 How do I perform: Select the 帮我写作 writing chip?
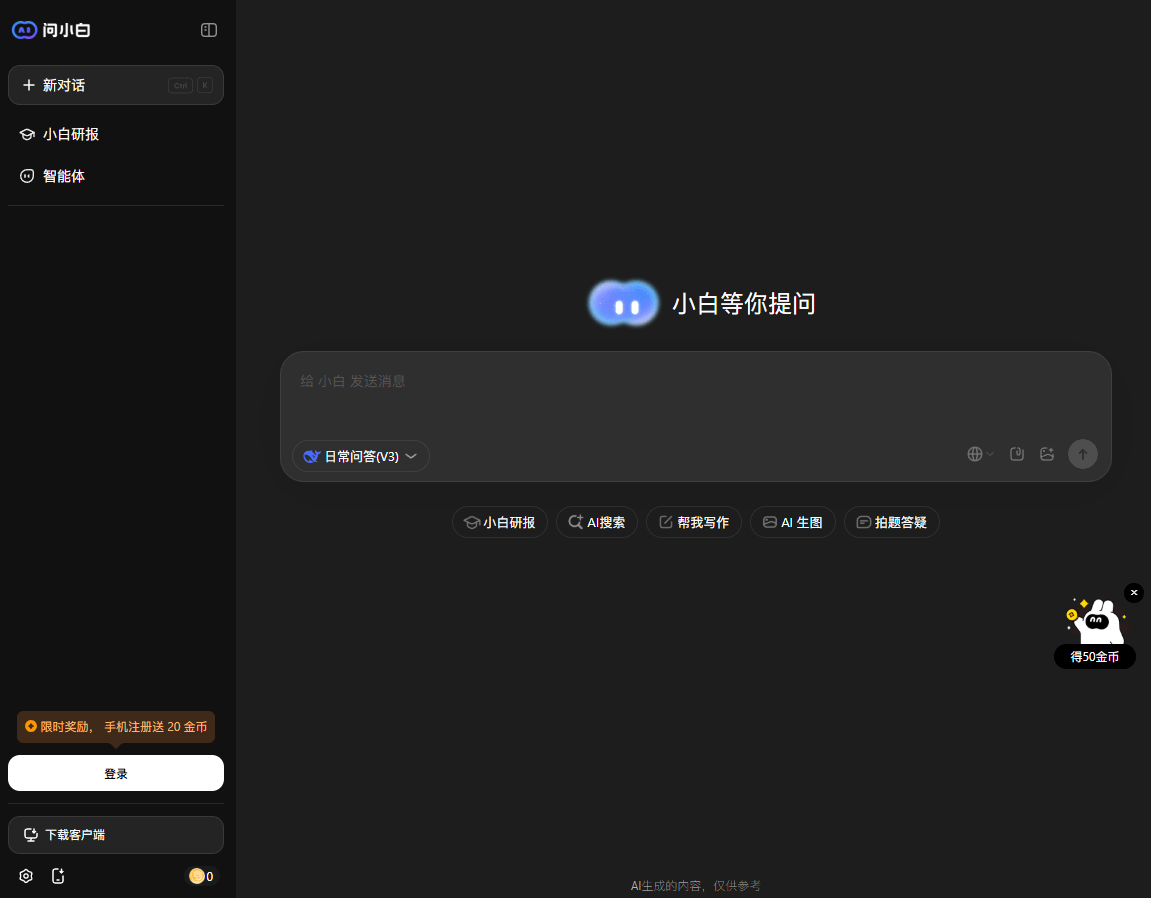694,522
